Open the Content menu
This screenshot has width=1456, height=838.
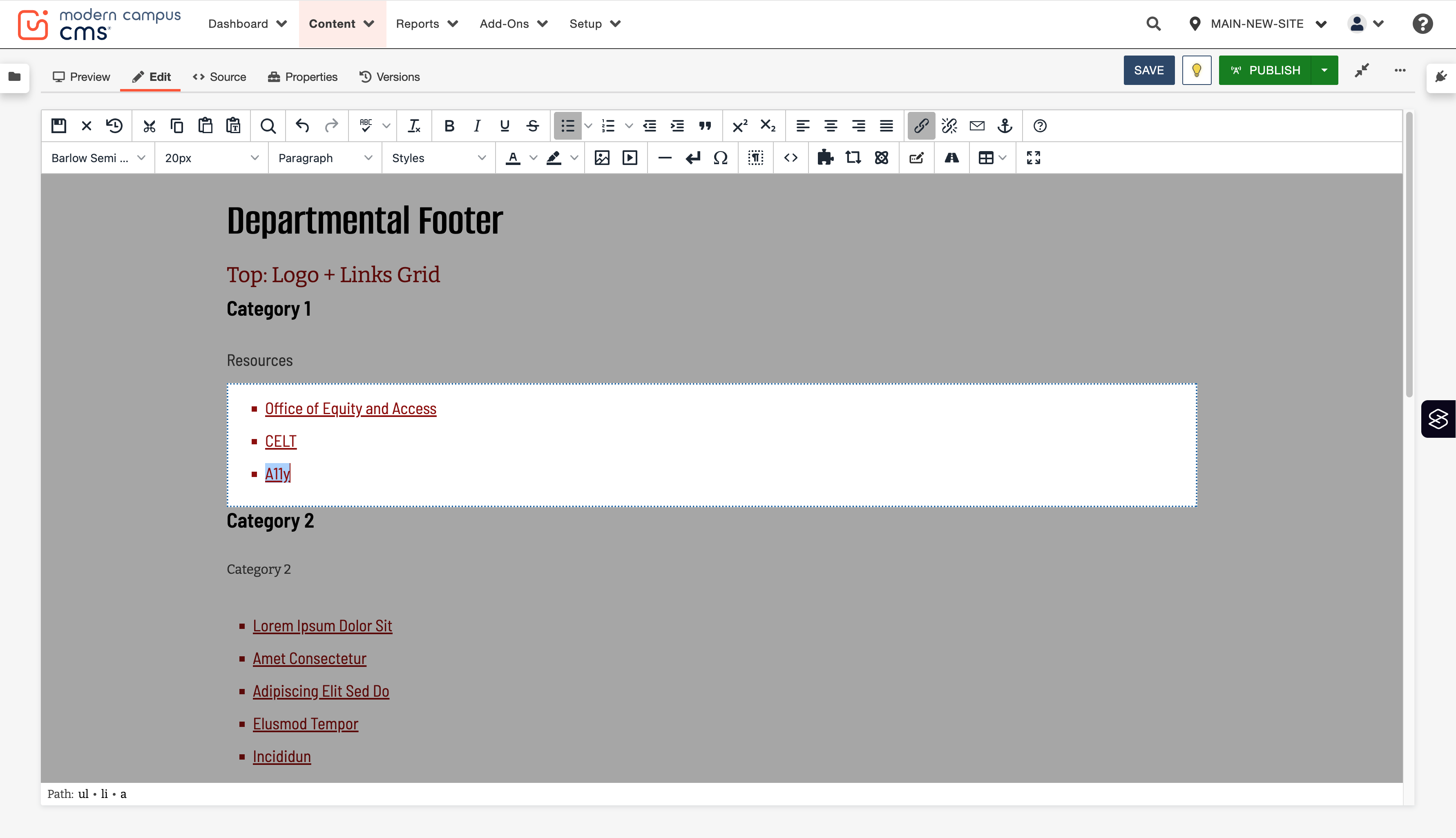click(x=342, y=24)
